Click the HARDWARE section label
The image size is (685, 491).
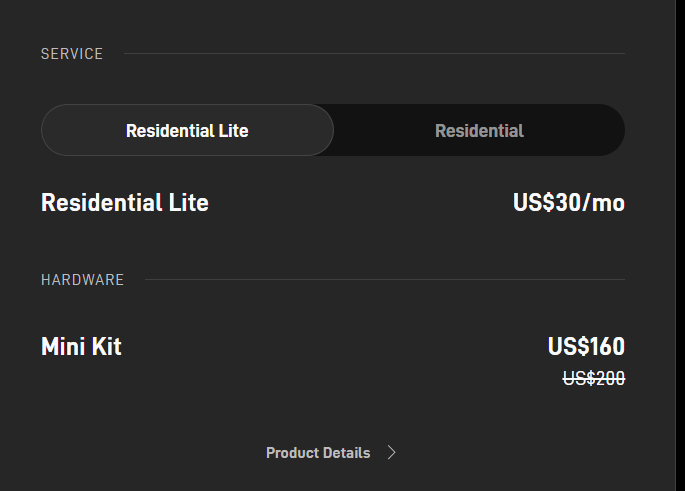click(82, 280)
